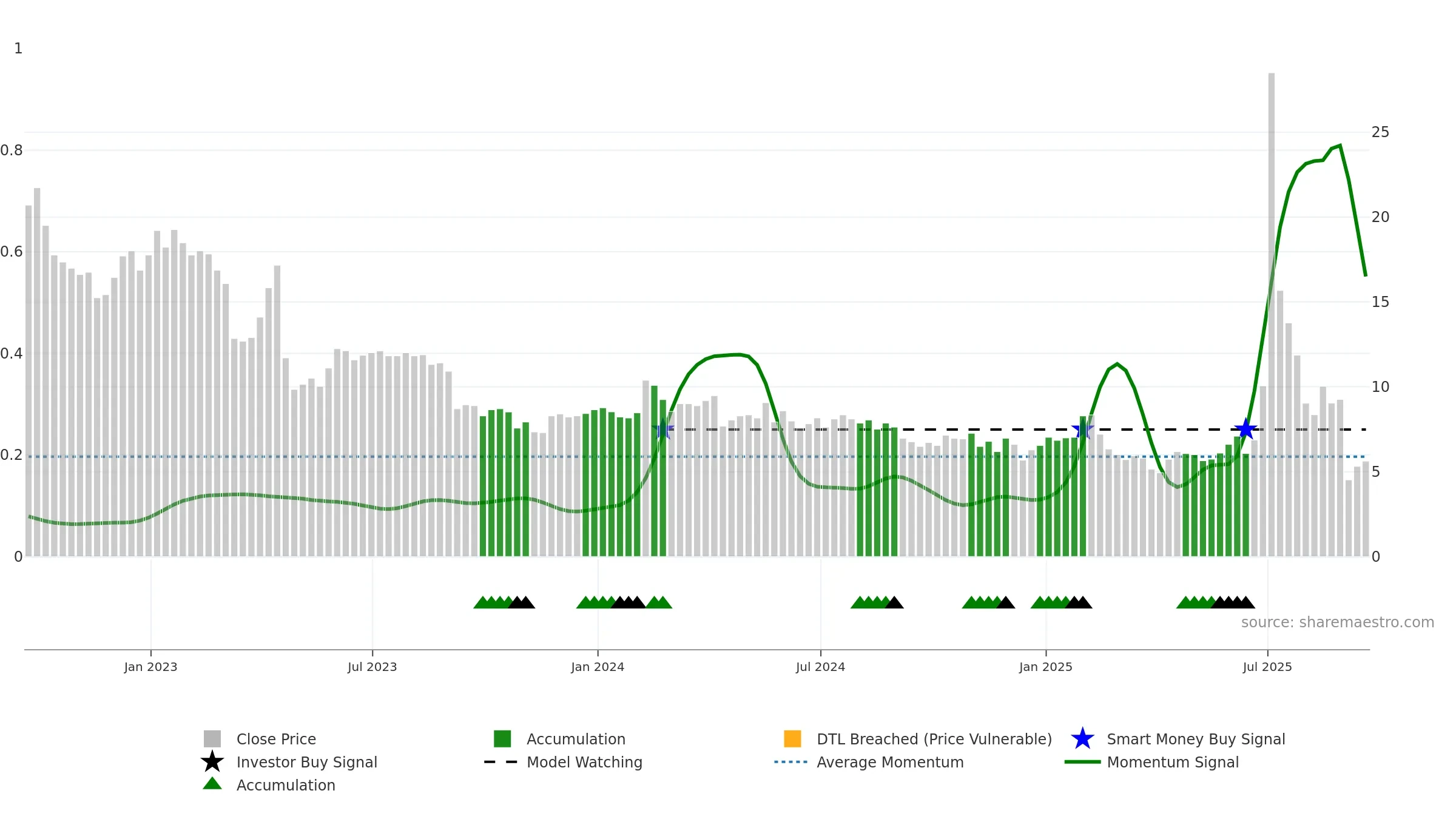Click the Smart Money Buy Signal legend star
1456x819 pixels.
(1082, 739)
